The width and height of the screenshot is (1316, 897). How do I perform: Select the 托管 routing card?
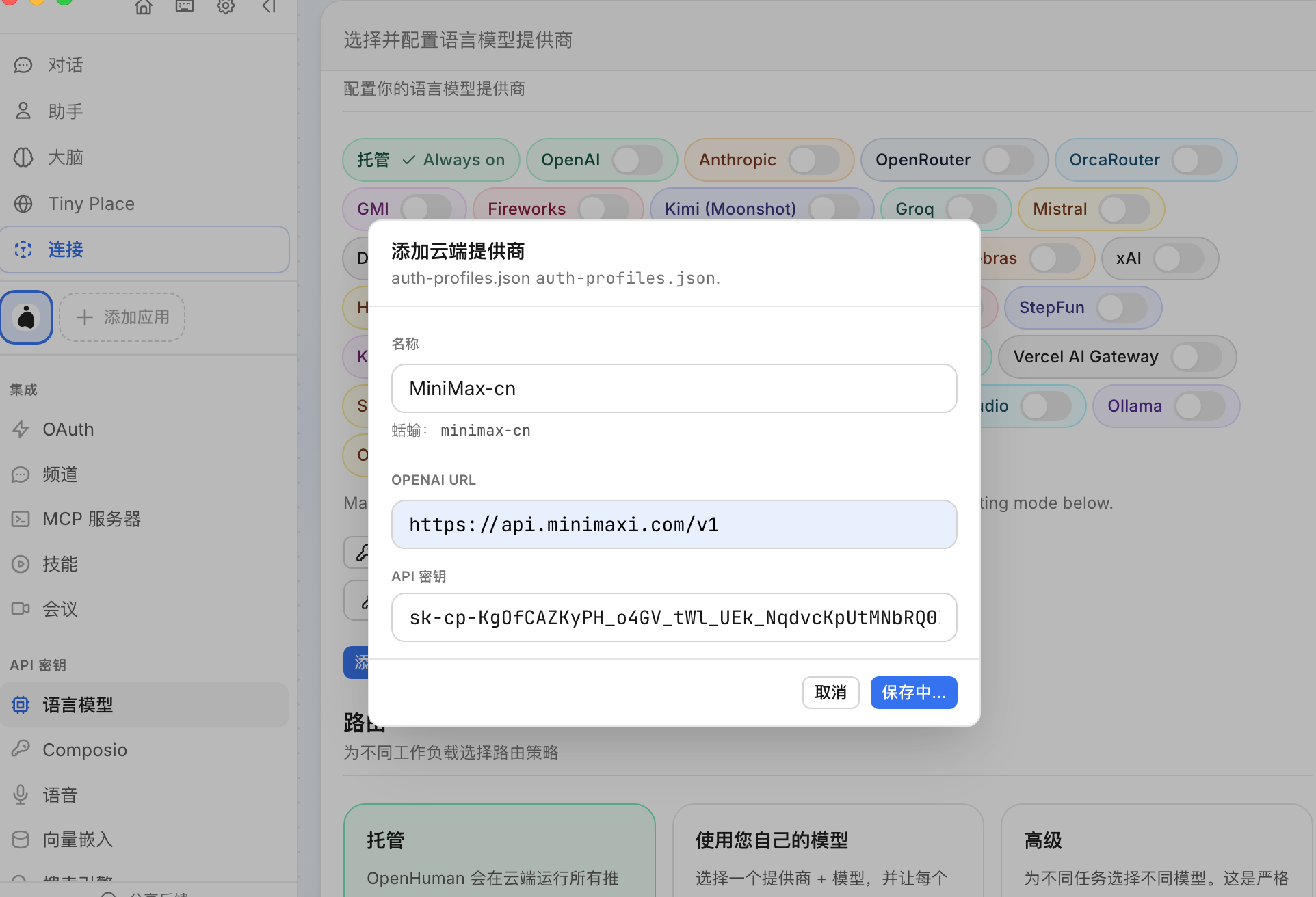[x=499, y=851]
